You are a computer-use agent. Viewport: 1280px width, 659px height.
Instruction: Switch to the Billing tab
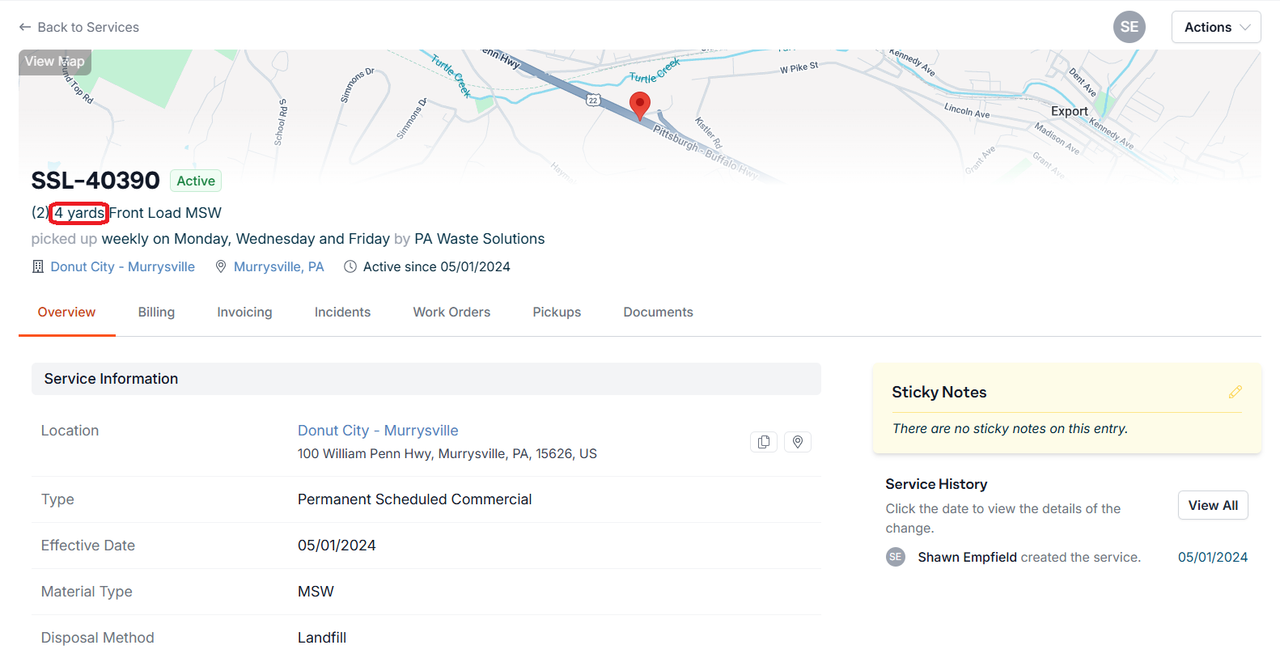click(156, 312)
